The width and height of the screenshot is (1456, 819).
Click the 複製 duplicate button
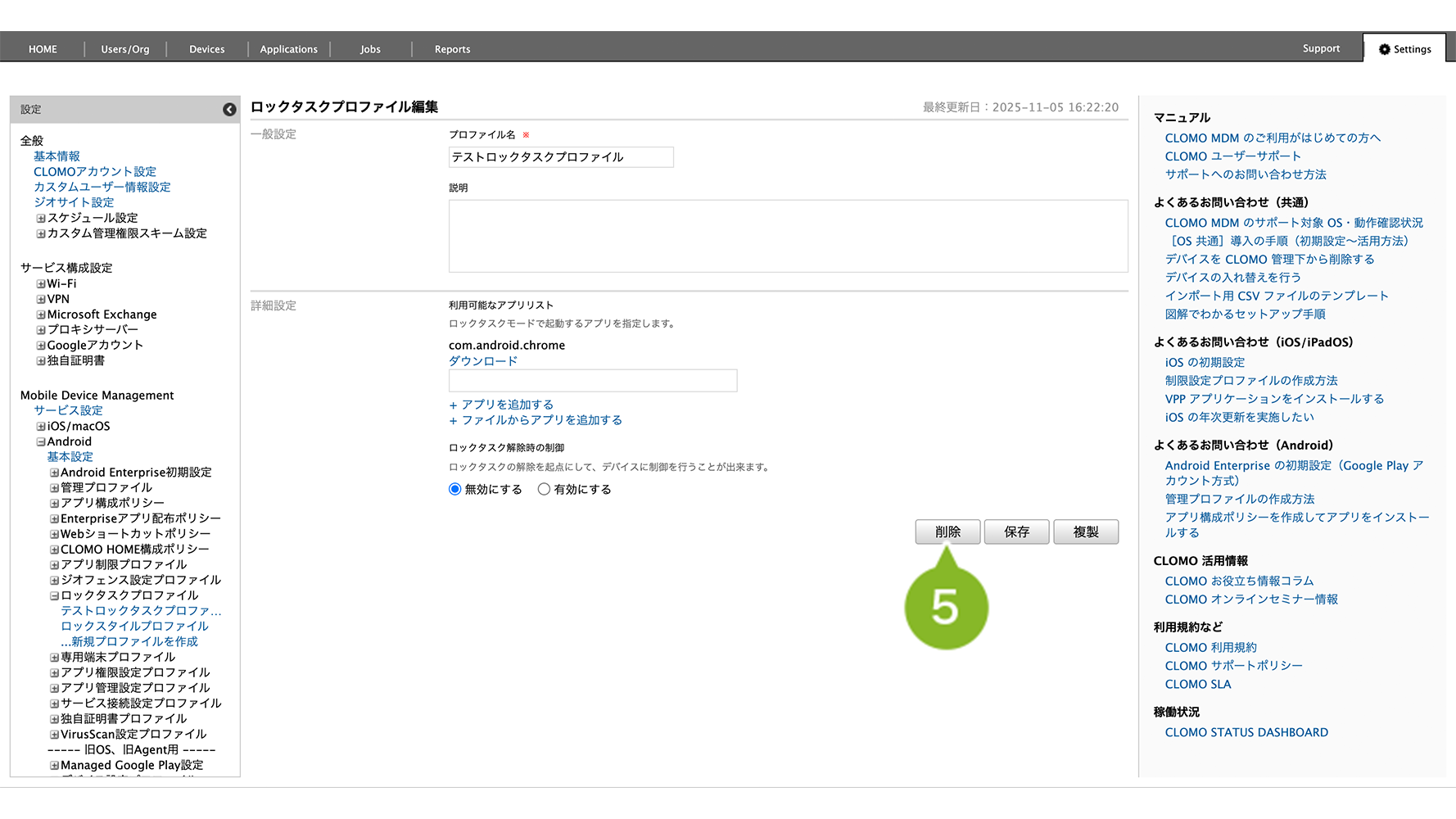[x=1086, y=532]
